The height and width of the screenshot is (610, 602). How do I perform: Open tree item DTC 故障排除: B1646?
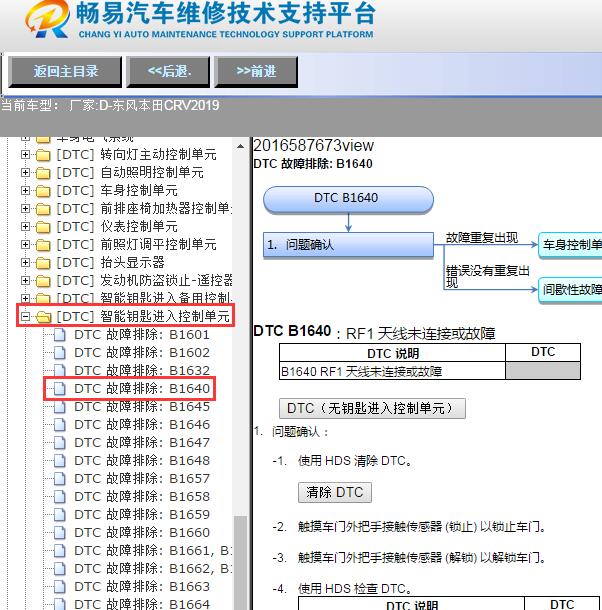pos(142,424)
